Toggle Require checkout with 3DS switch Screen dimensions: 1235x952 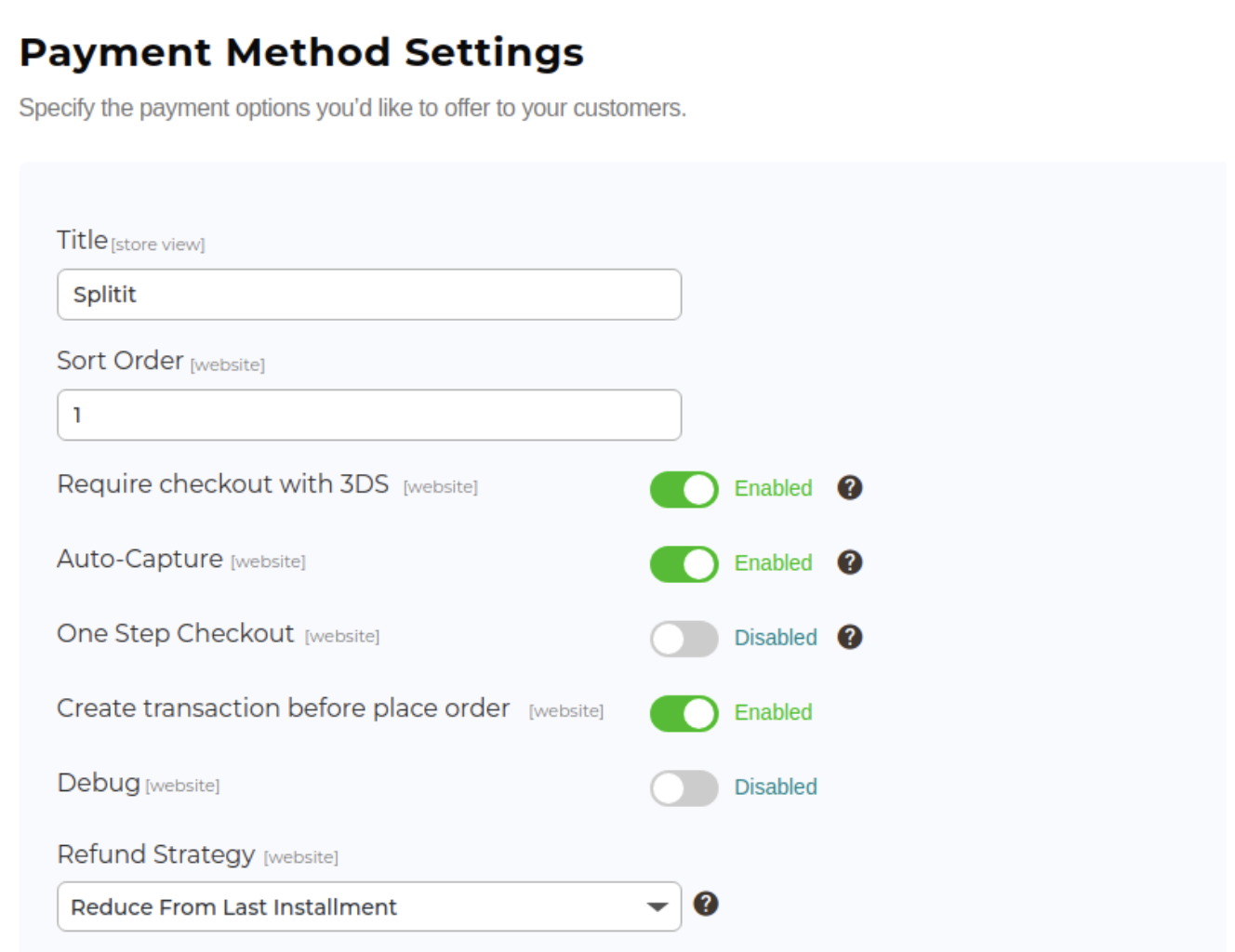pos(684,489)
